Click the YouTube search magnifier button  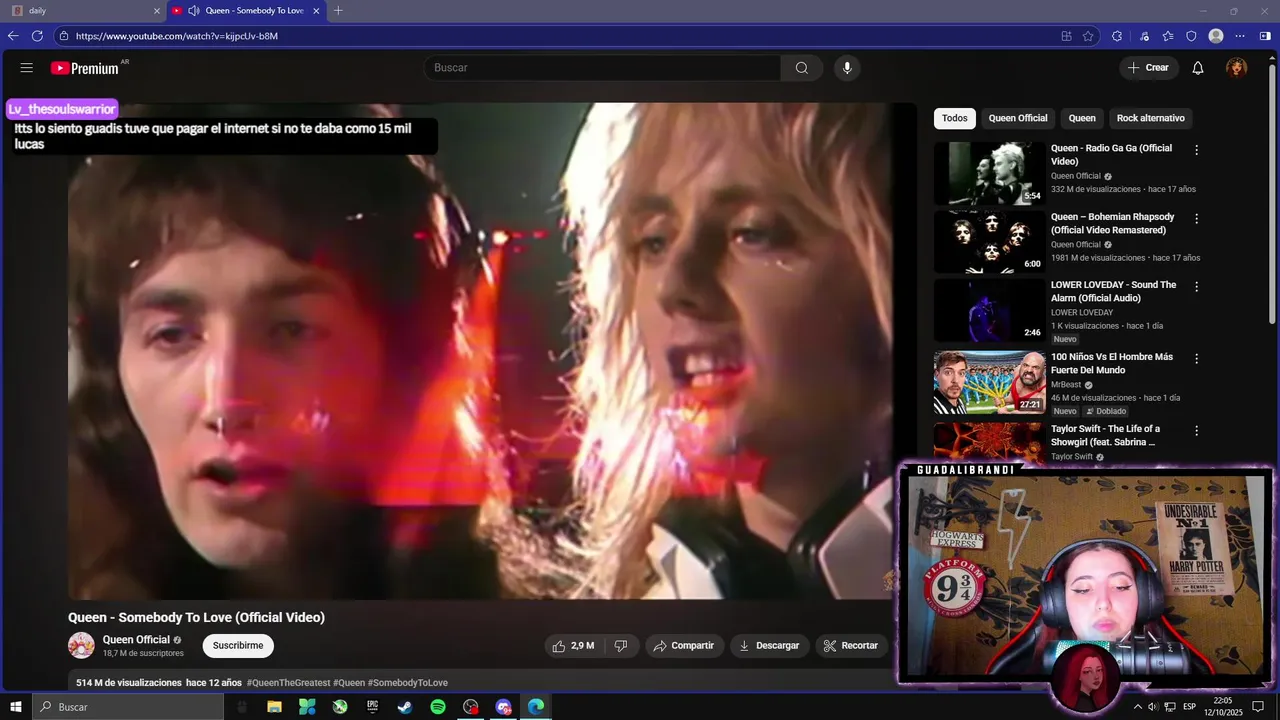(x=802, y=68)
